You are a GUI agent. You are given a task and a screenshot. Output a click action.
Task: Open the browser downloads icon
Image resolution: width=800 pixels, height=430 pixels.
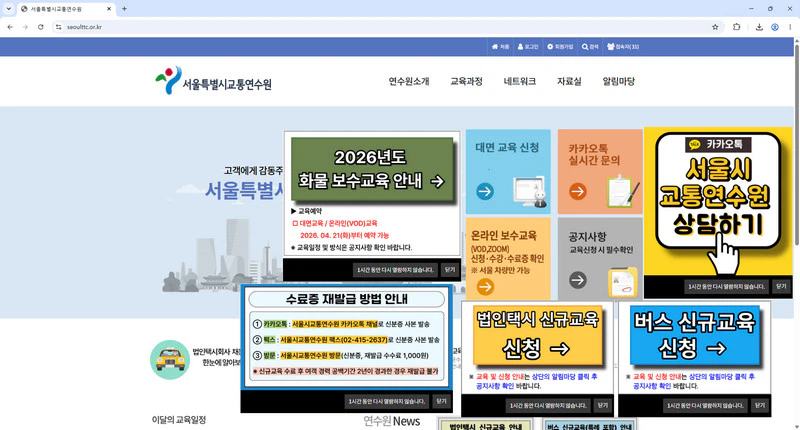759,27
